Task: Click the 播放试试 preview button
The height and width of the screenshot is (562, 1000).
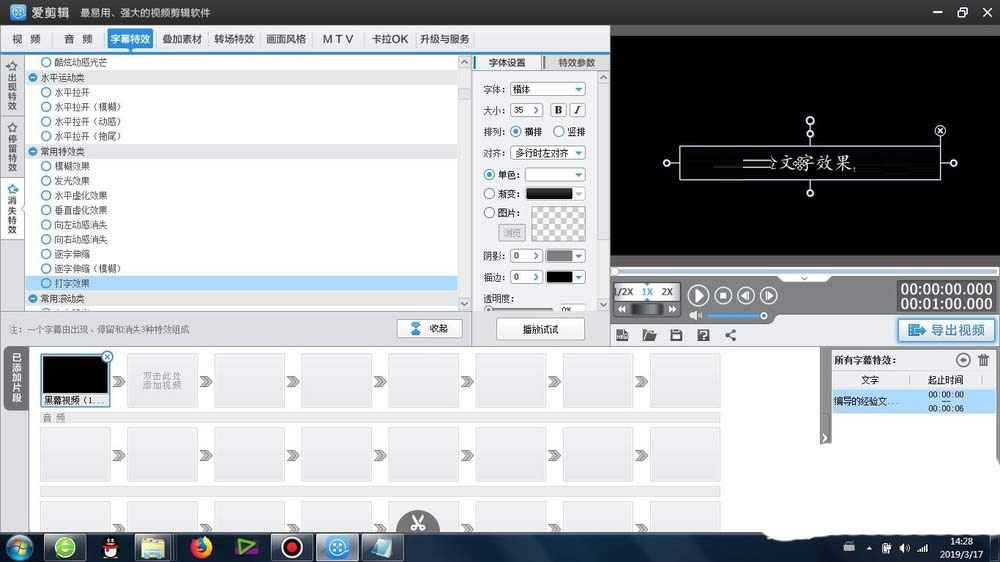Action: point(540,329)
